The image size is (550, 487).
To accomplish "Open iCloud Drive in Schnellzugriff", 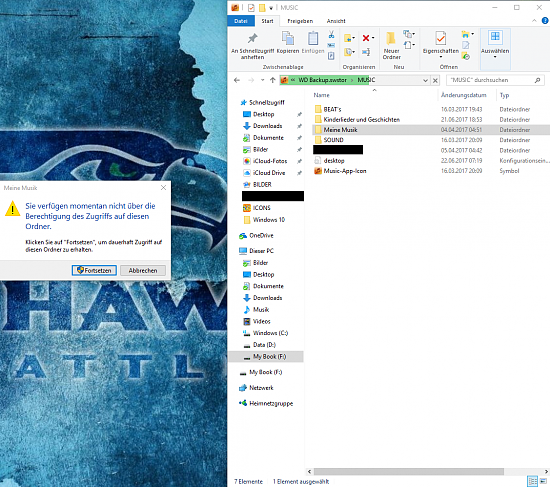I will (x=269, y=173).
